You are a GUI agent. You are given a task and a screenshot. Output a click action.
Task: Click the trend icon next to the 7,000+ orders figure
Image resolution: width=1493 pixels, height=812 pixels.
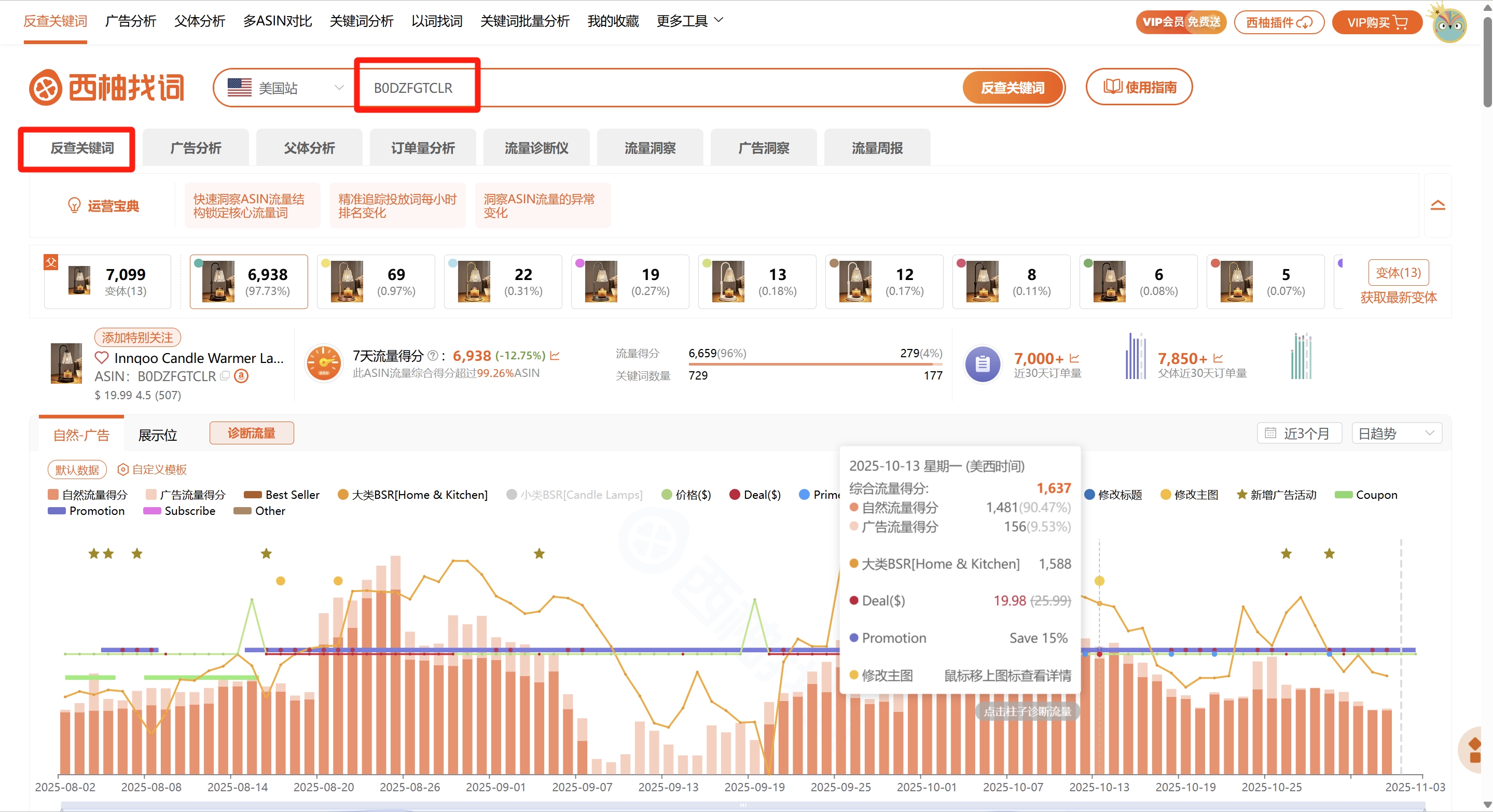point(1074,358)
